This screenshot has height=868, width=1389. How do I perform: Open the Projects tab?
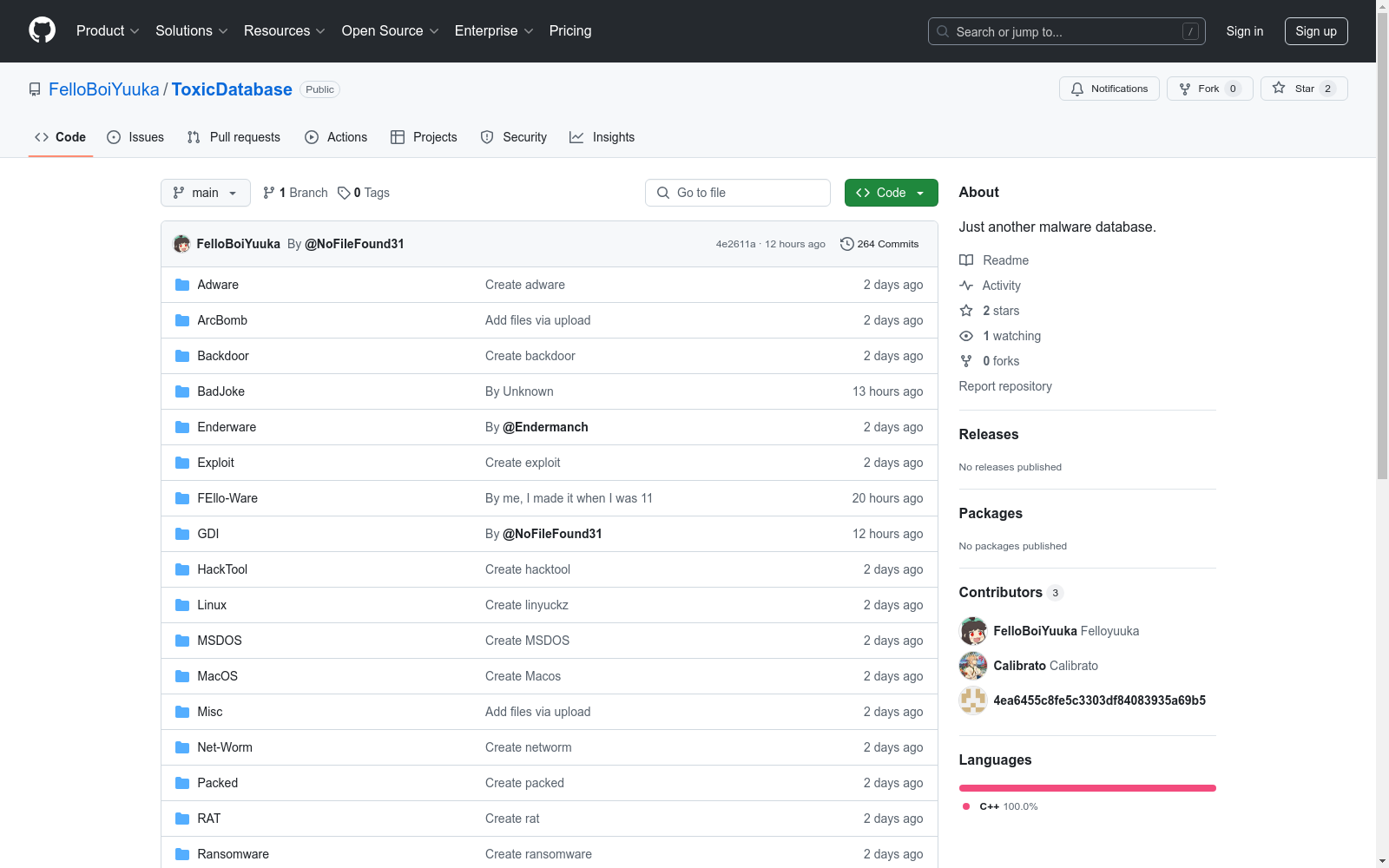point(424,137)
